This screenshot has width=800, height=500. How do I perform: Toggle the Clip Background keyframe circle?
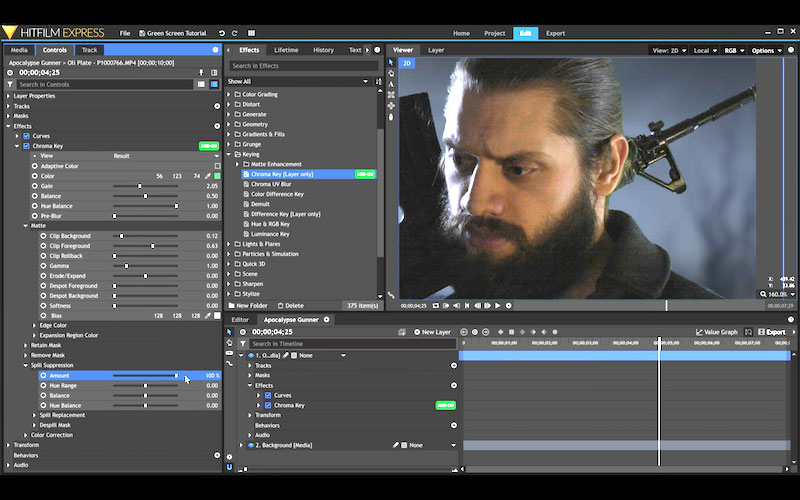43,236
